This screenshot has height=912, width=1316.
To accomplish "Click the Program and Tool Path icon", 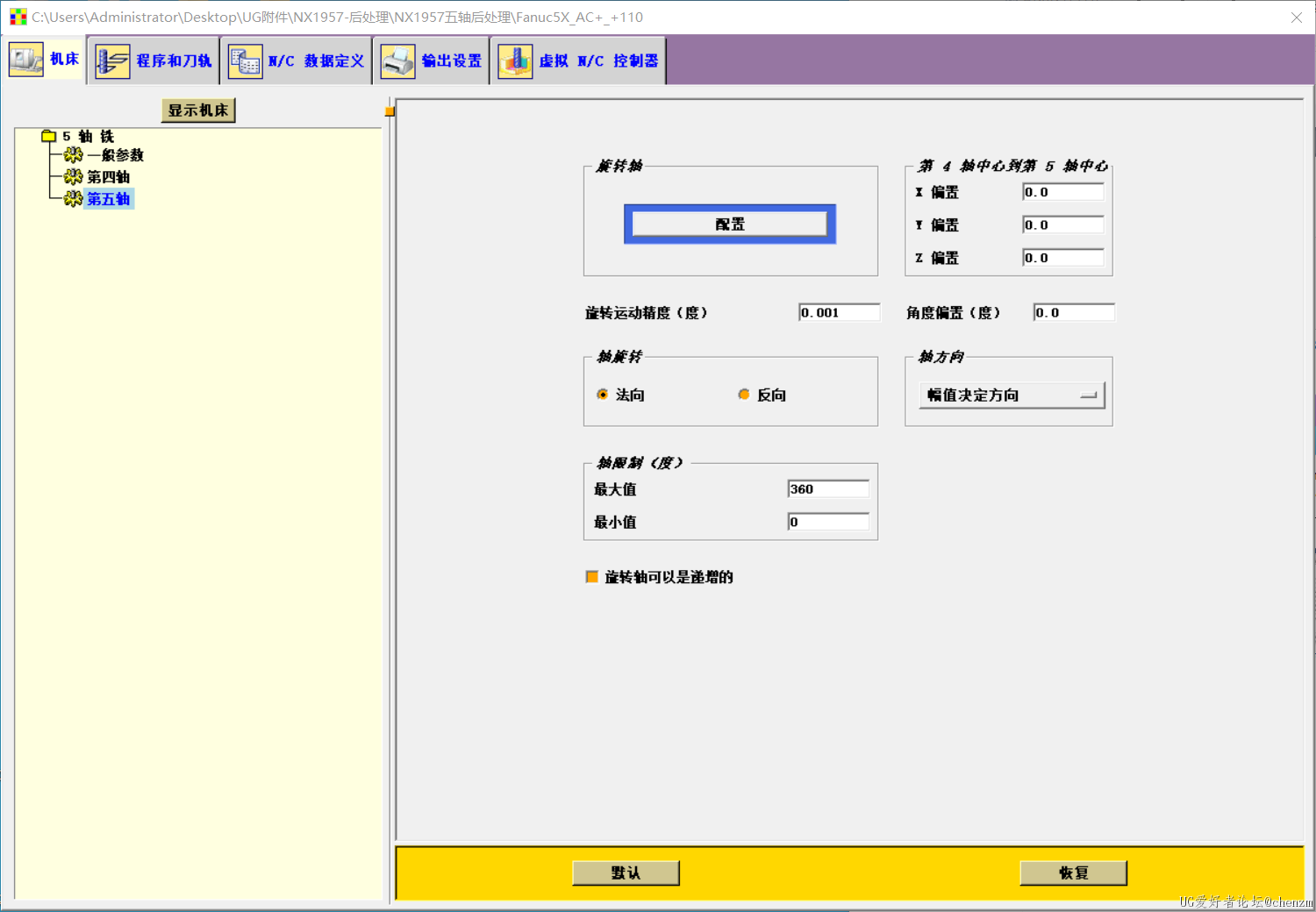I will [x=112, y=61].
